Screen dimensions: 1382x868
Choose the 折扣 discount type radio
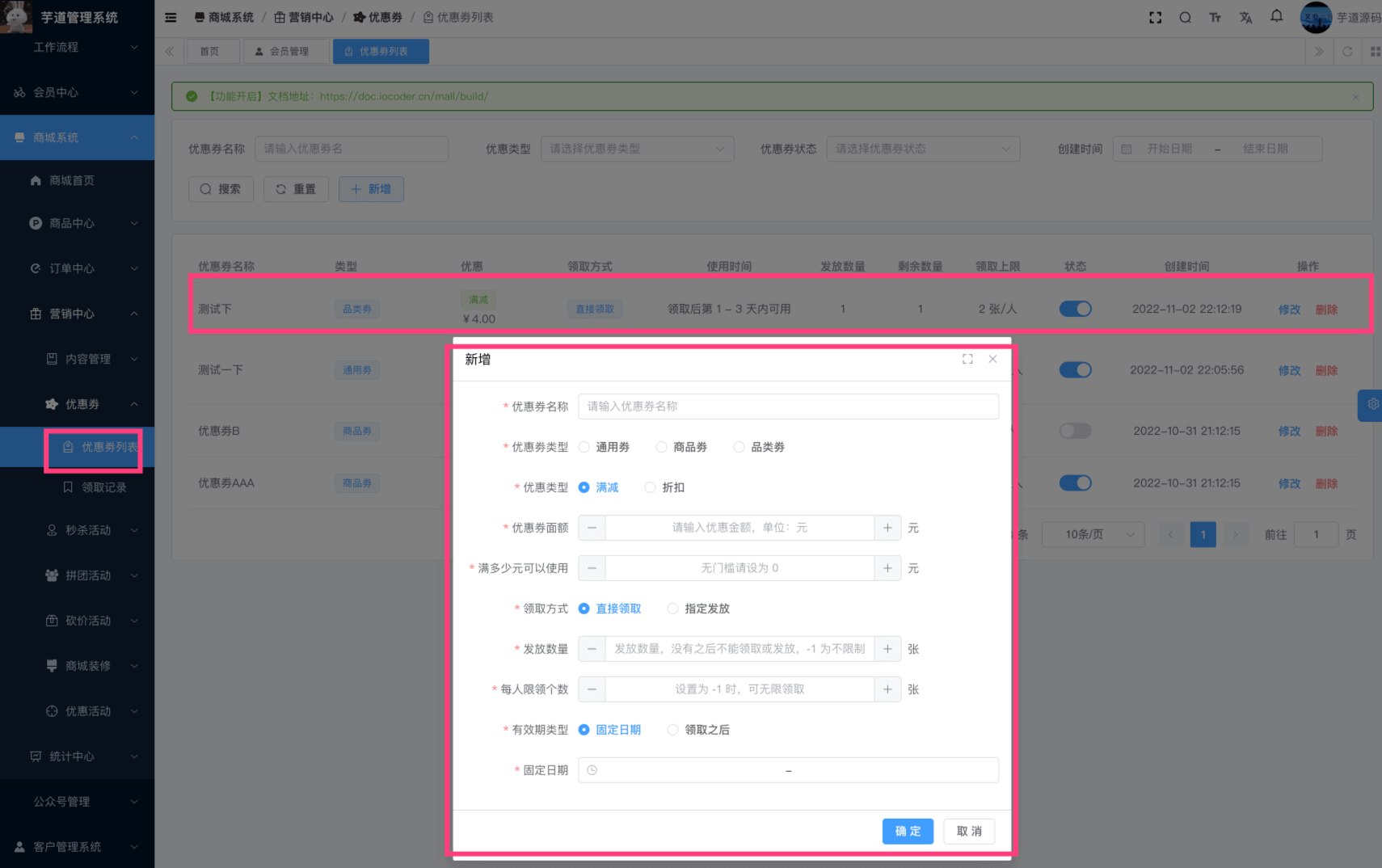[x=651, y=487]
